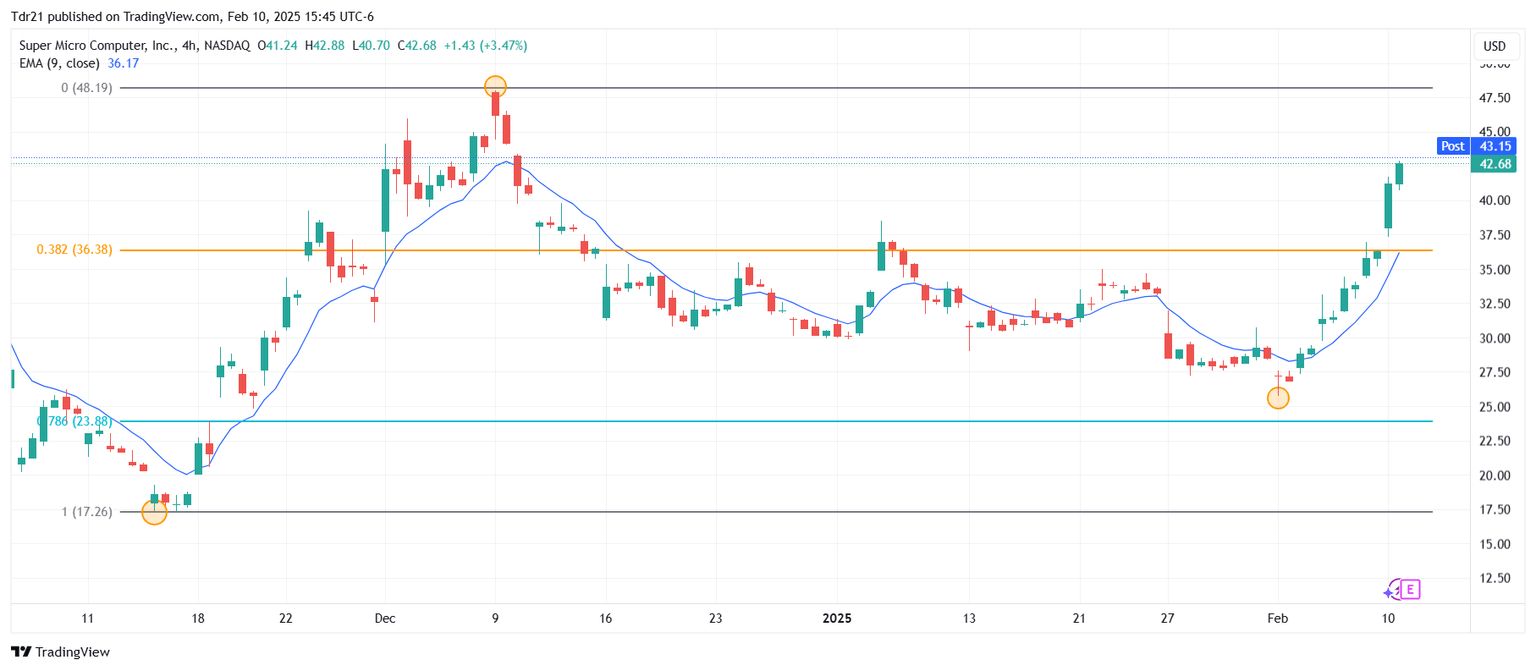Select the close value C42.68 in the legend
This screenshot has height=670, width=1536.
click(419, 46)
